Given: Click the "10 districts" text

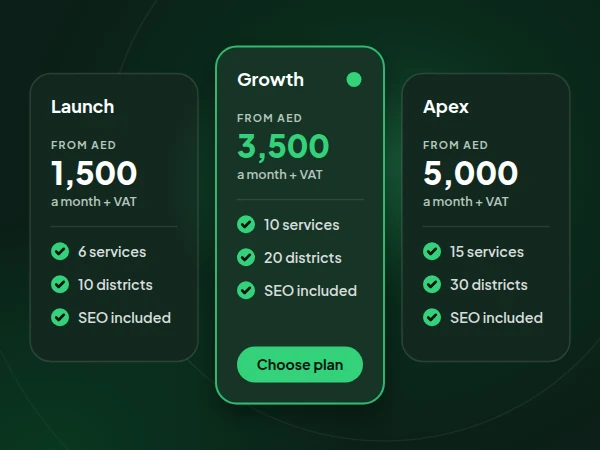Looking at the screenshot, I should pyautogui.click(x=115, y=285).
